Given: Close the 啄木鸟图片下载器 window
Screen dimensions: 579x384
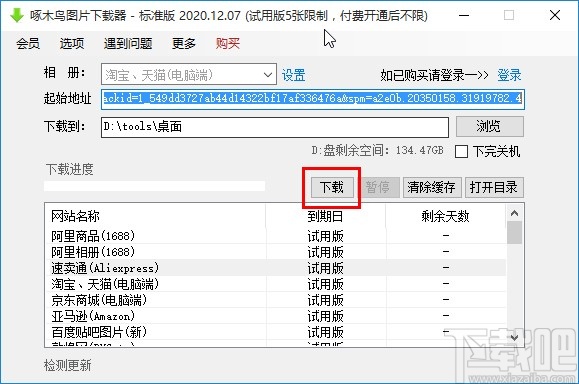Looking at the screenshot, I should click(555, 16).
